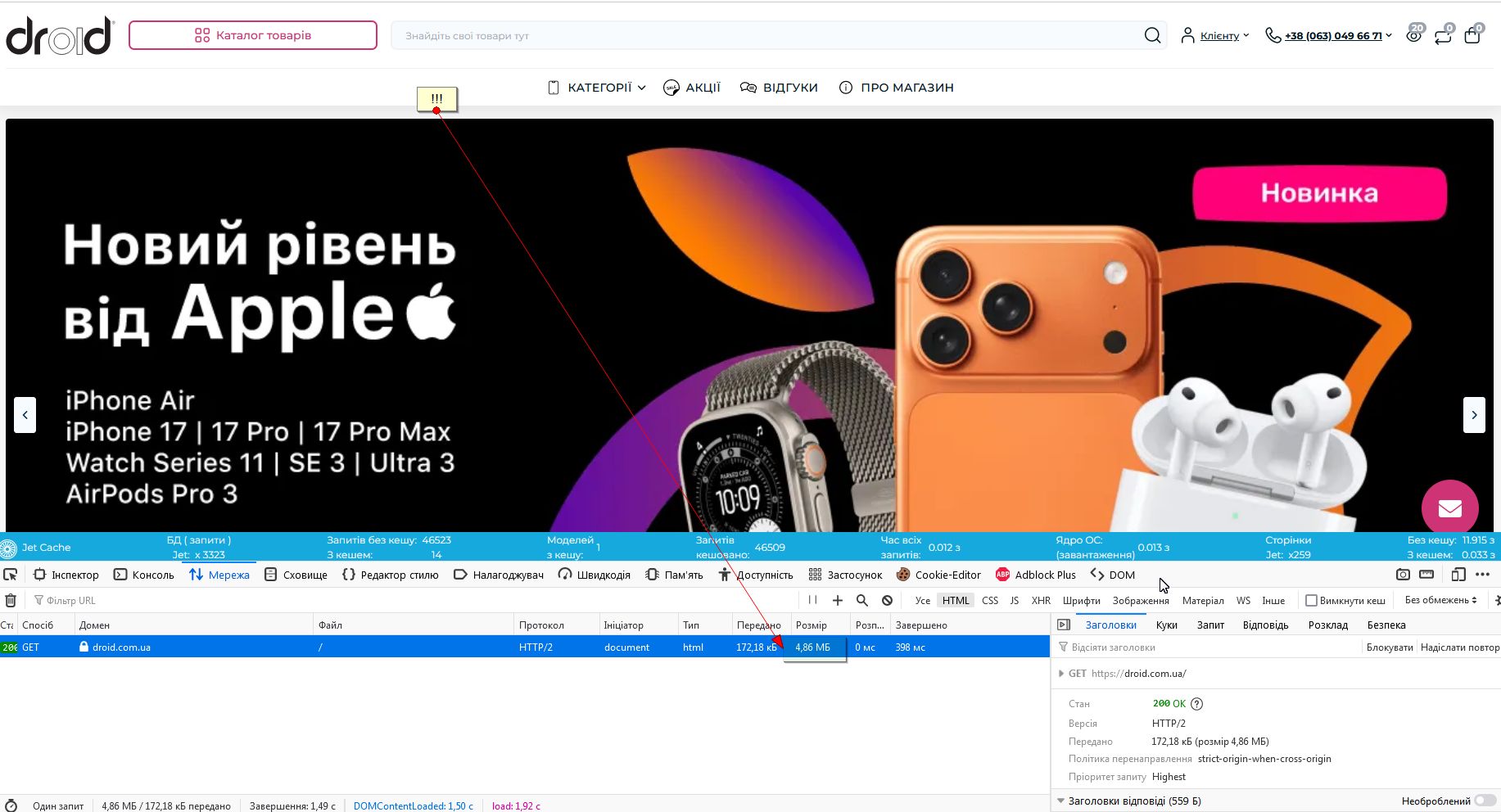Image resolution: width=1501 pixels, height=812 pixels.
Task: Open the product compare icon in the header
Action: click(1443, 35)
